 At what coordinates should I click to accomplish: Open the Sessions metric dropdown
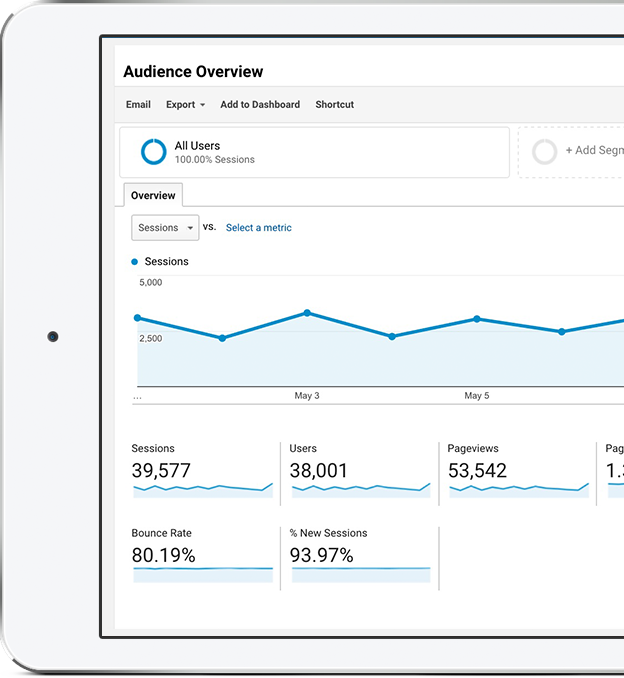(165, 227)
